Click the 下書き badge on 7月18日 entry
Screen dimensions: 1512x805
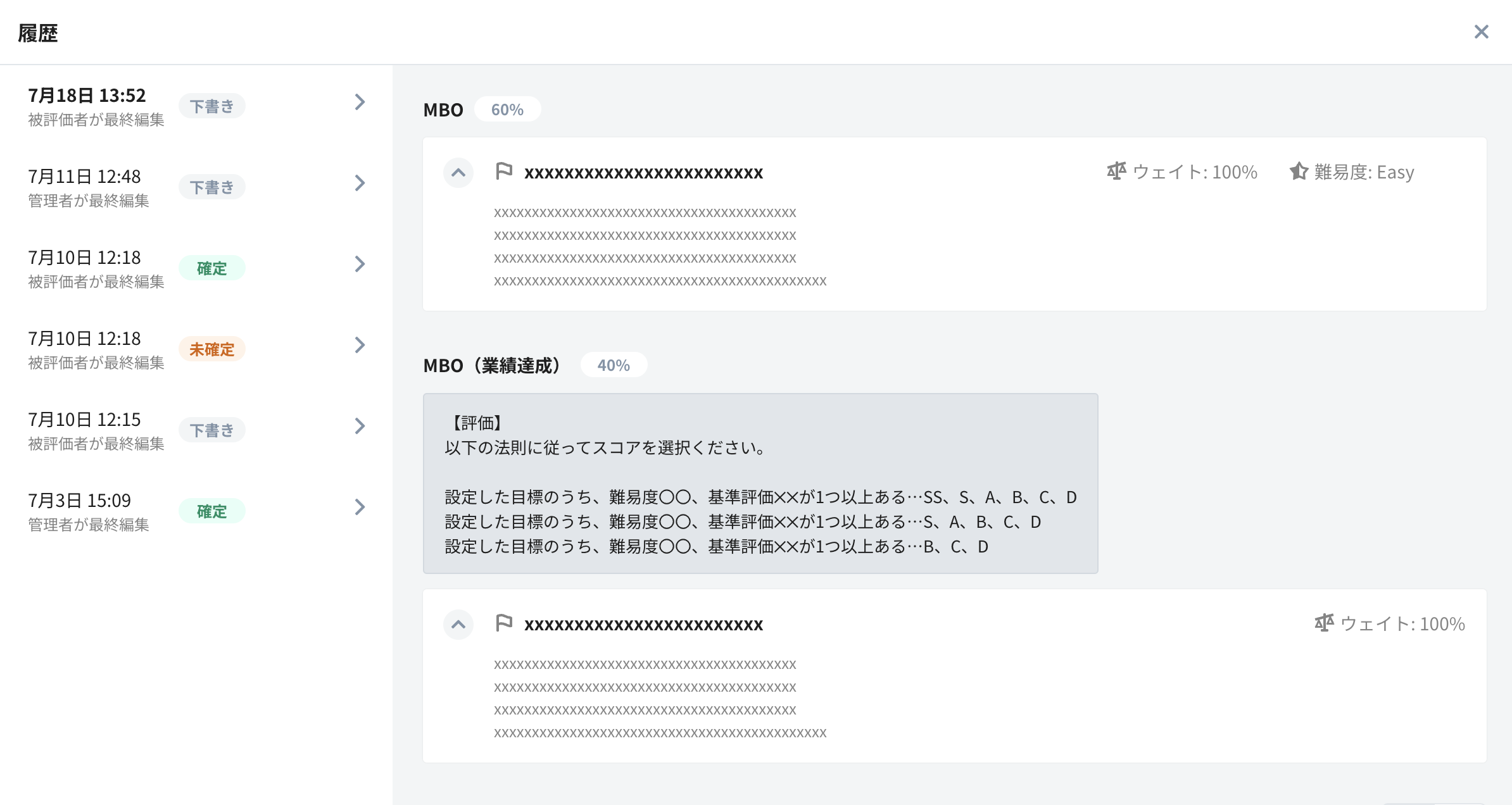pos(211,106)
